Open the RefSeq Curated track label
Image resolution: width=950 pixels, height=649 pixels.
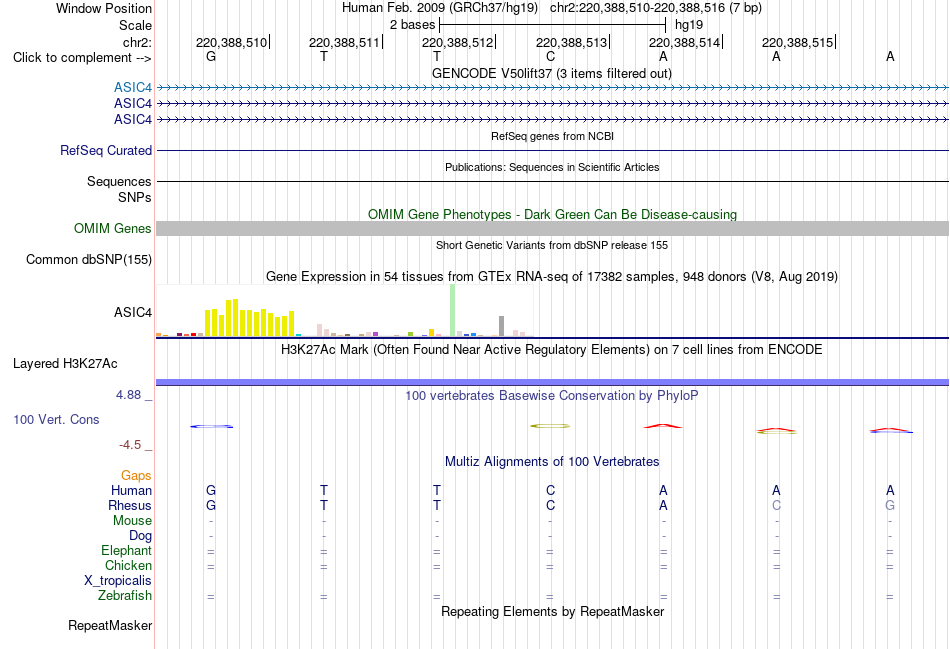(x=106, y=150)
